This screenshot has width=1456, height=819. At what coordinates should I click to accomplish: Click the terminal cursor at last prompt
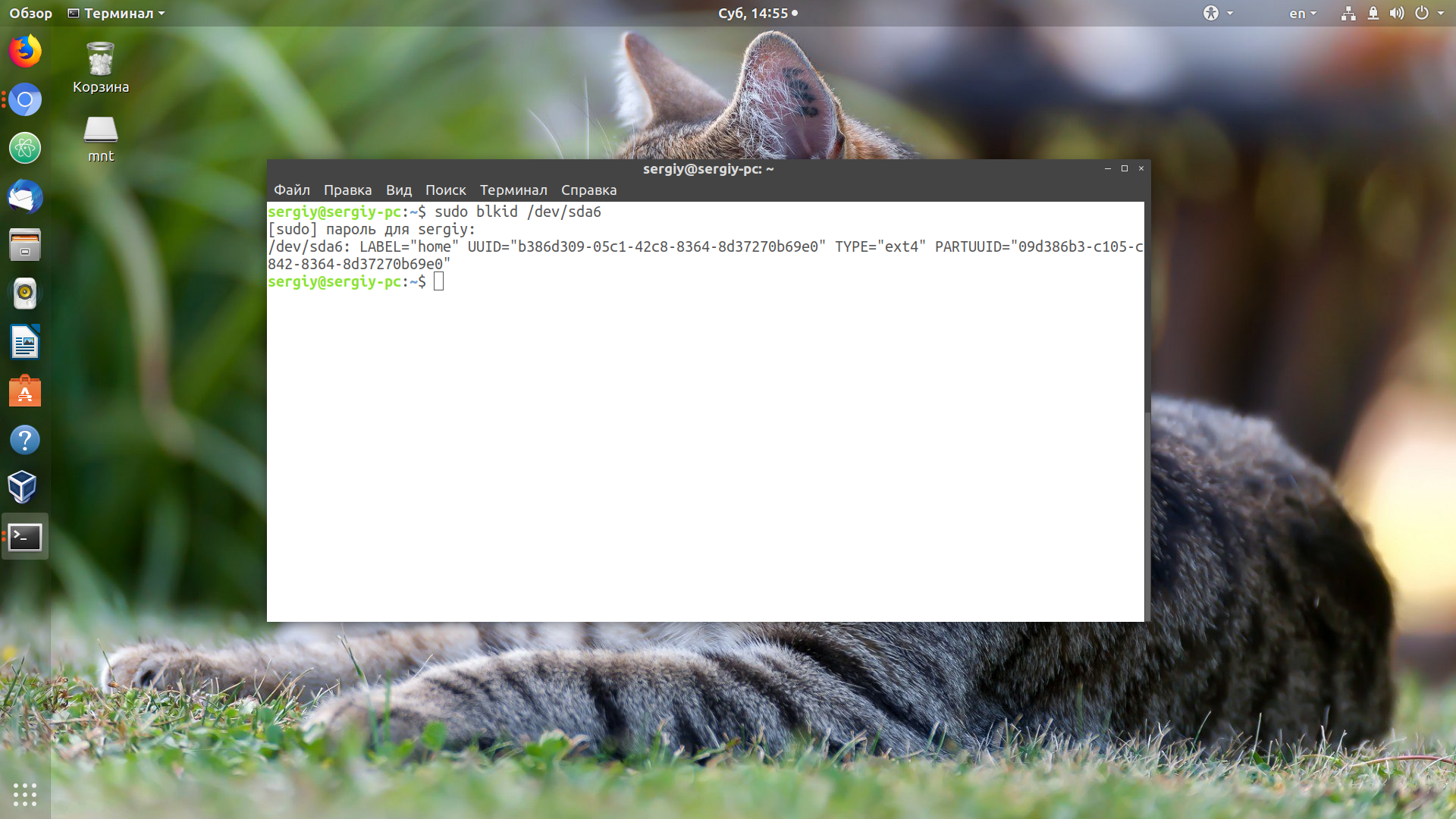[438, 281]
